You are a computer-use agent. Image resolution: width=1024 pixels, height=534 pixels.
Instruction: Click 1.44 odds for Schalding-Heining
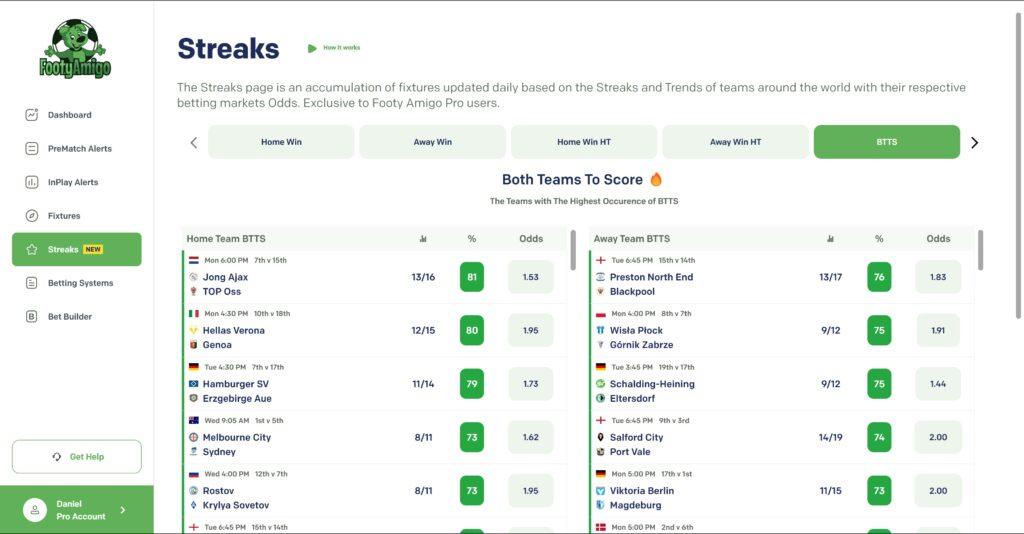tap(938, 384)
